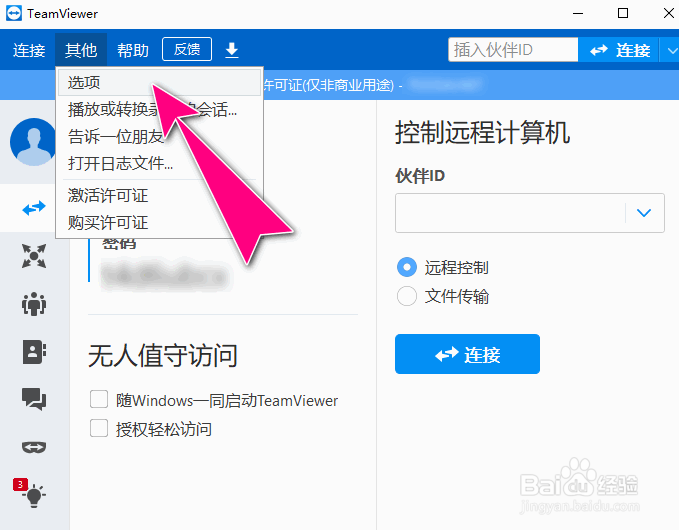Click the toolbar 连接 button
Image resolution: width=679 pixels, height=530 pixels.
tap(618, 50)
